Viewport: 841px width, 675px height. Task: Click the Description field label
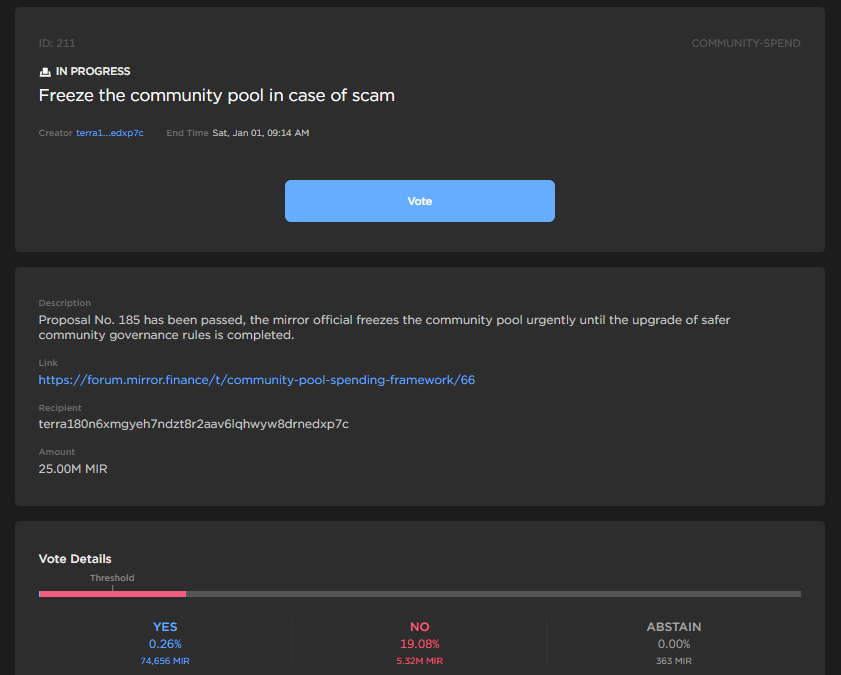tap(65, 303)
